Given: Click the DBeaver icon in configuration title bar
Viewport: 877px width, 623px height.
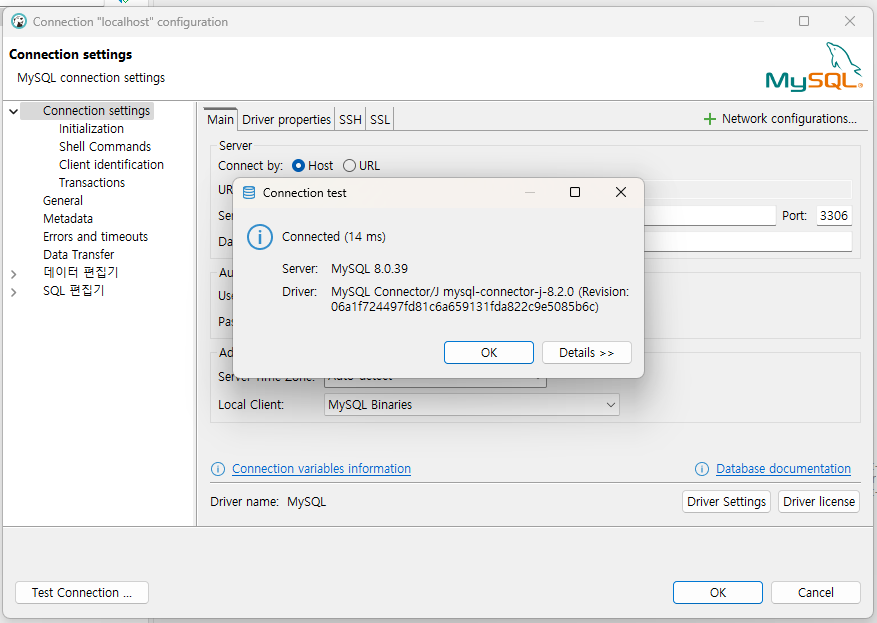Looking at the screenshot, I should 19,21.
